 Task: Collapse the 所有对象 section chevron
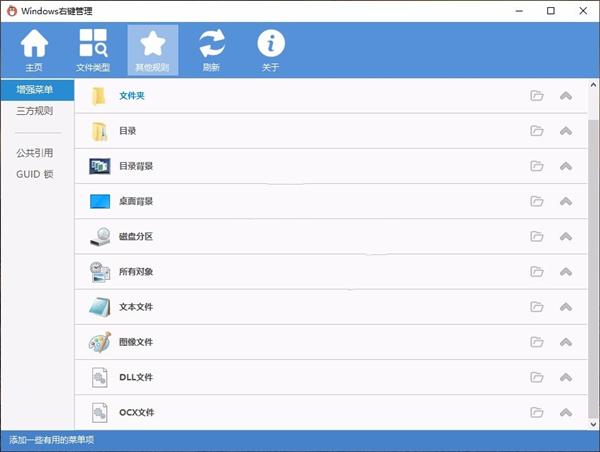(x=566, y=272)
